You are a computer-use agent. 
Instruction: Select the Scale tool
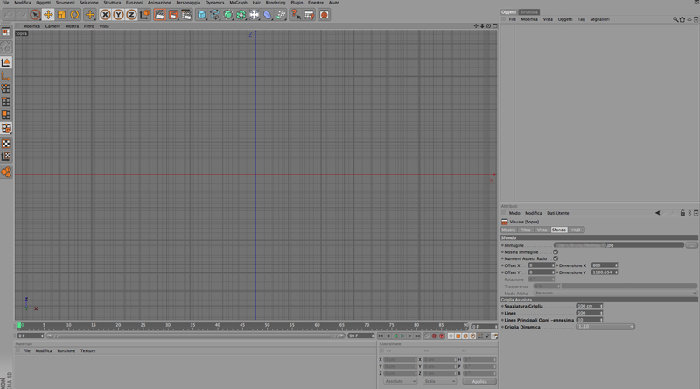(62, 15)
